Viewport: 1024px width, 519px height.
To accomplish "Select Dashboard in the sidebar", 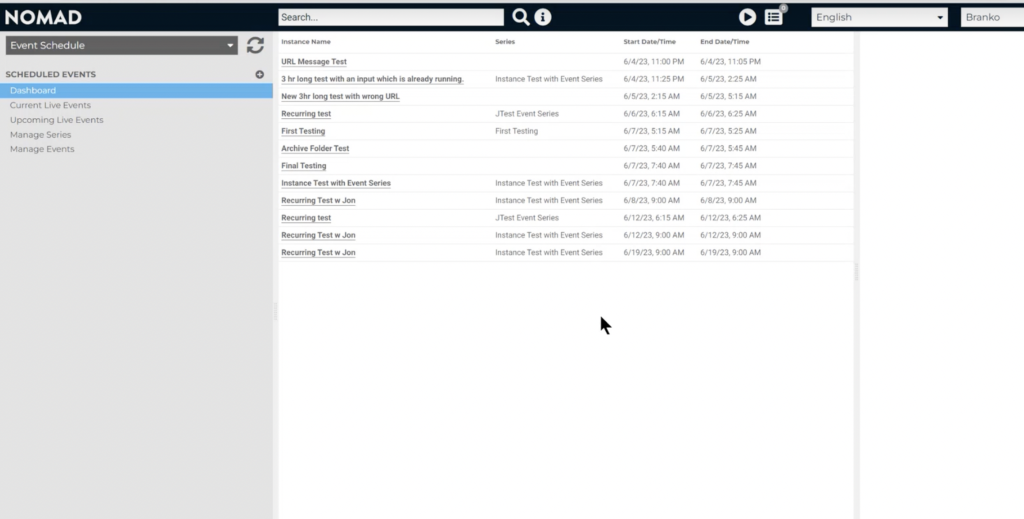I will 136,91.
